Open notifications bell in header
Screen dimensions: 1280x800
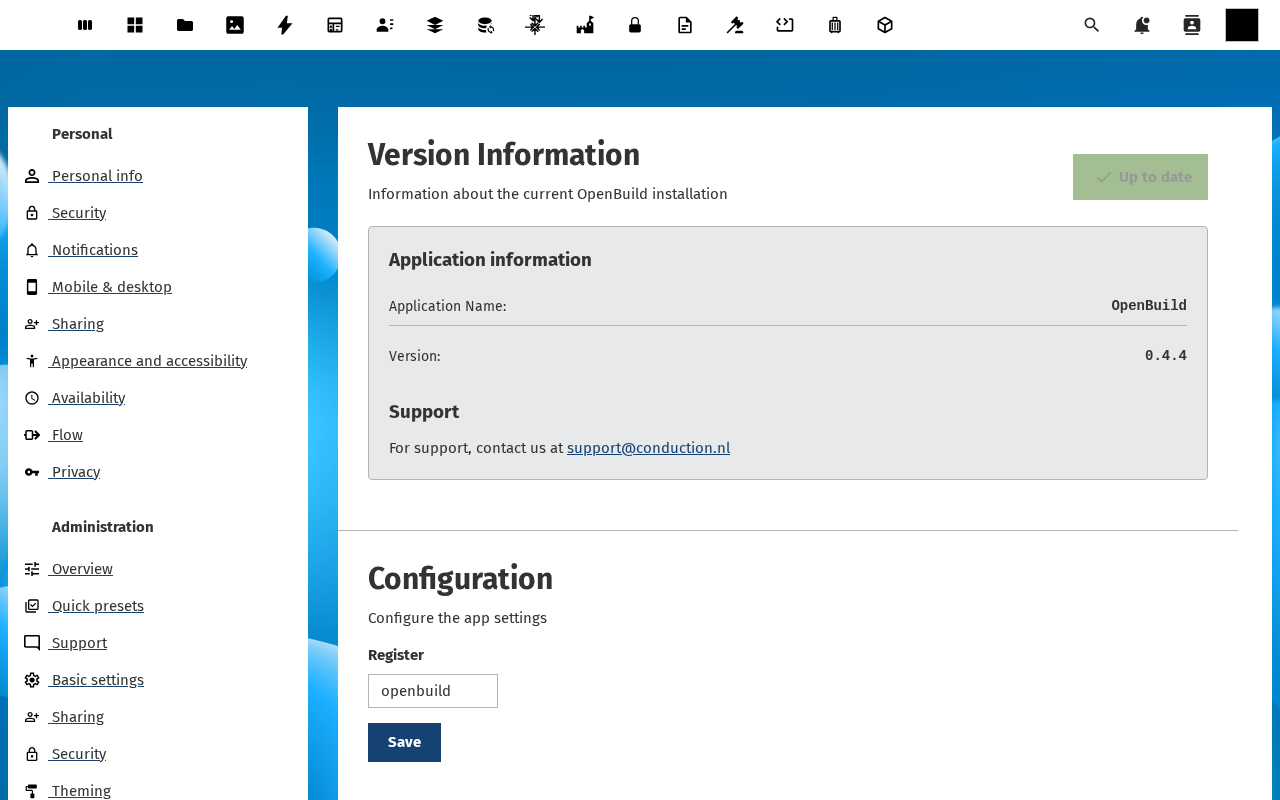click(1142, 25)
